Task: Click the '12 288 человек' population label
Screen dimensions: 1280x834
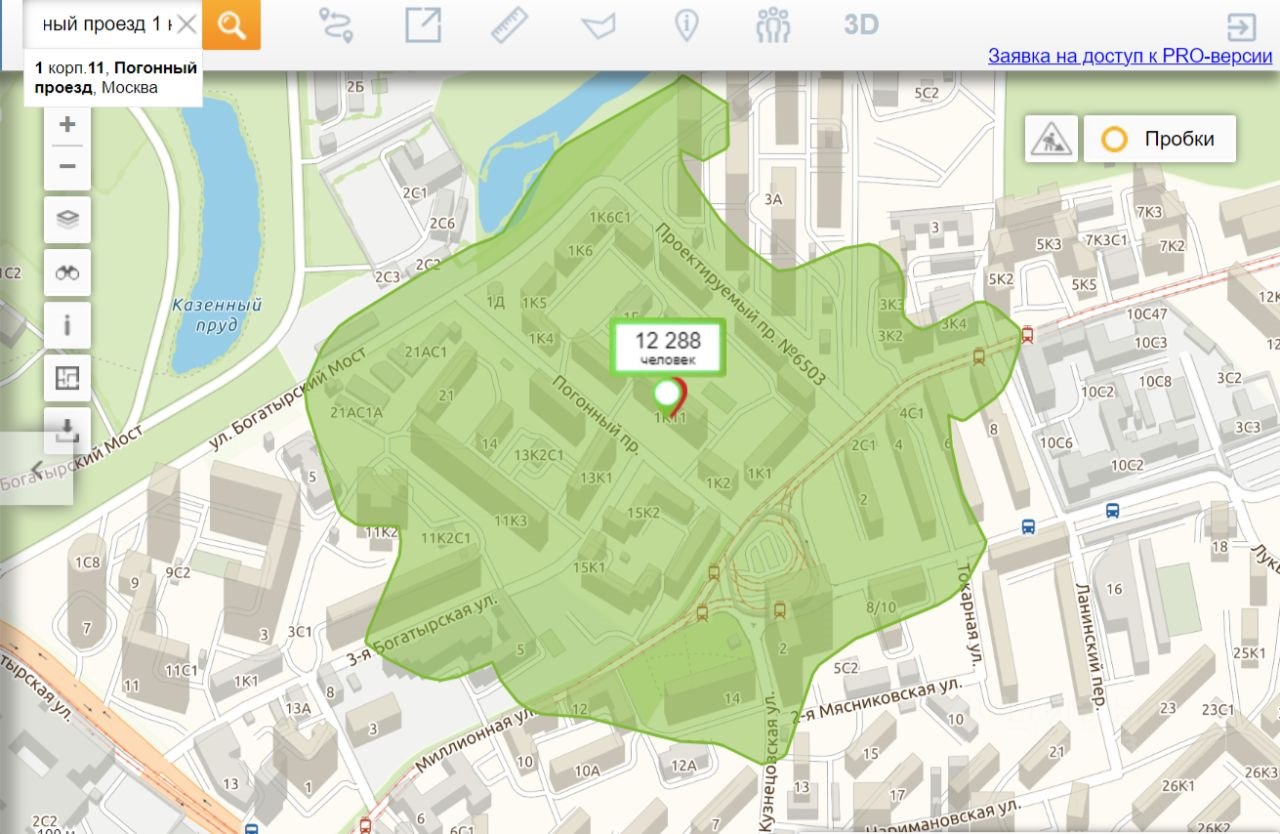Action: click(x=669, y=347)
